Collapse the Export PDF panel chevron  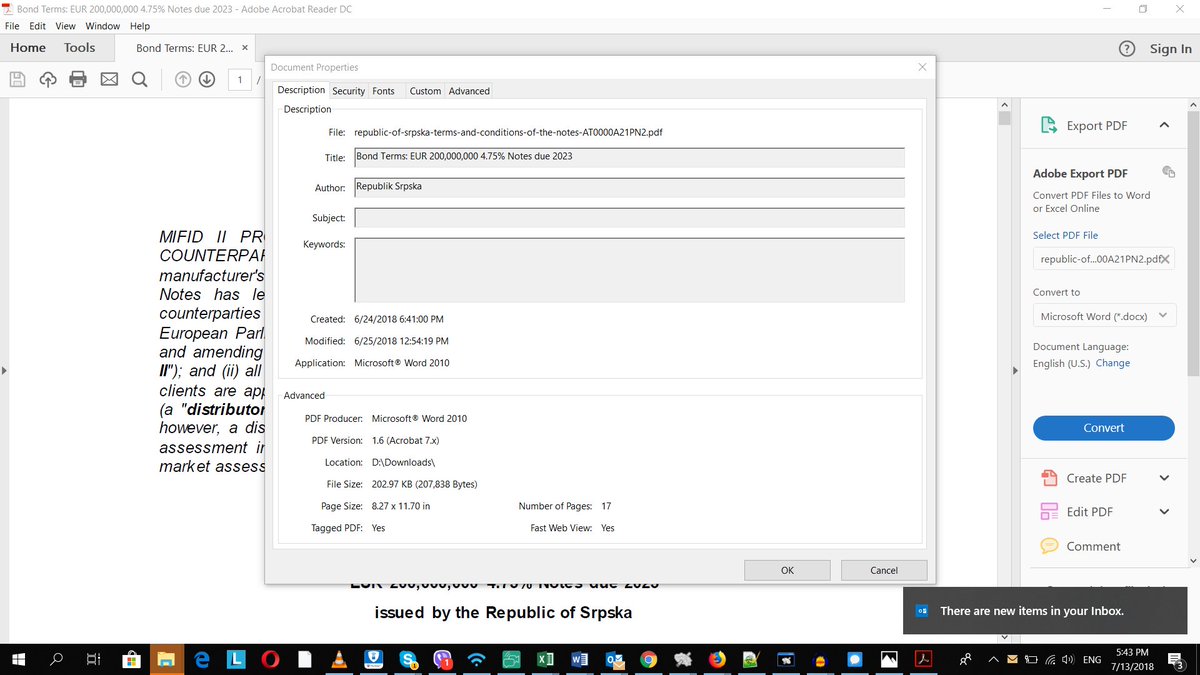[1164, 125]
